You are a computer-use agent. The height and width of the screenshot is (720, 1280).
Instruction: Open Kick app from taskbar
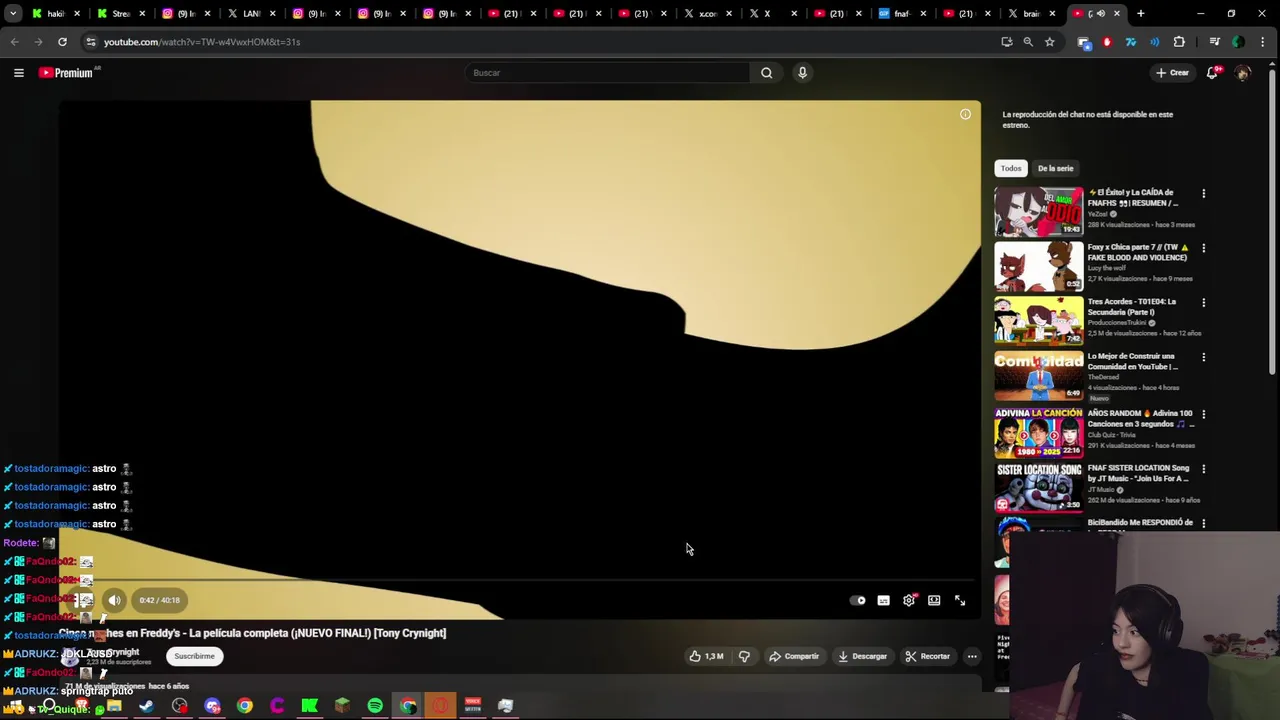(x=310, y=706)
